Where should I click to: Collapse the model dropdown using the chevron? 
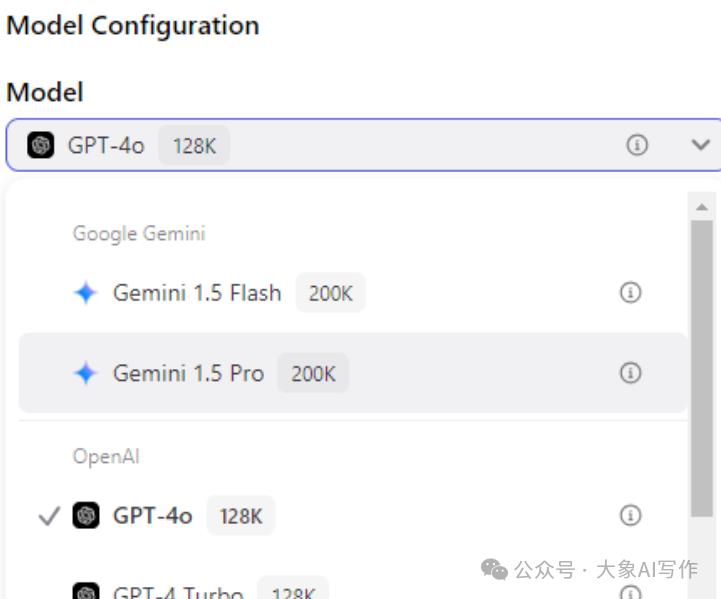(701, 145)
